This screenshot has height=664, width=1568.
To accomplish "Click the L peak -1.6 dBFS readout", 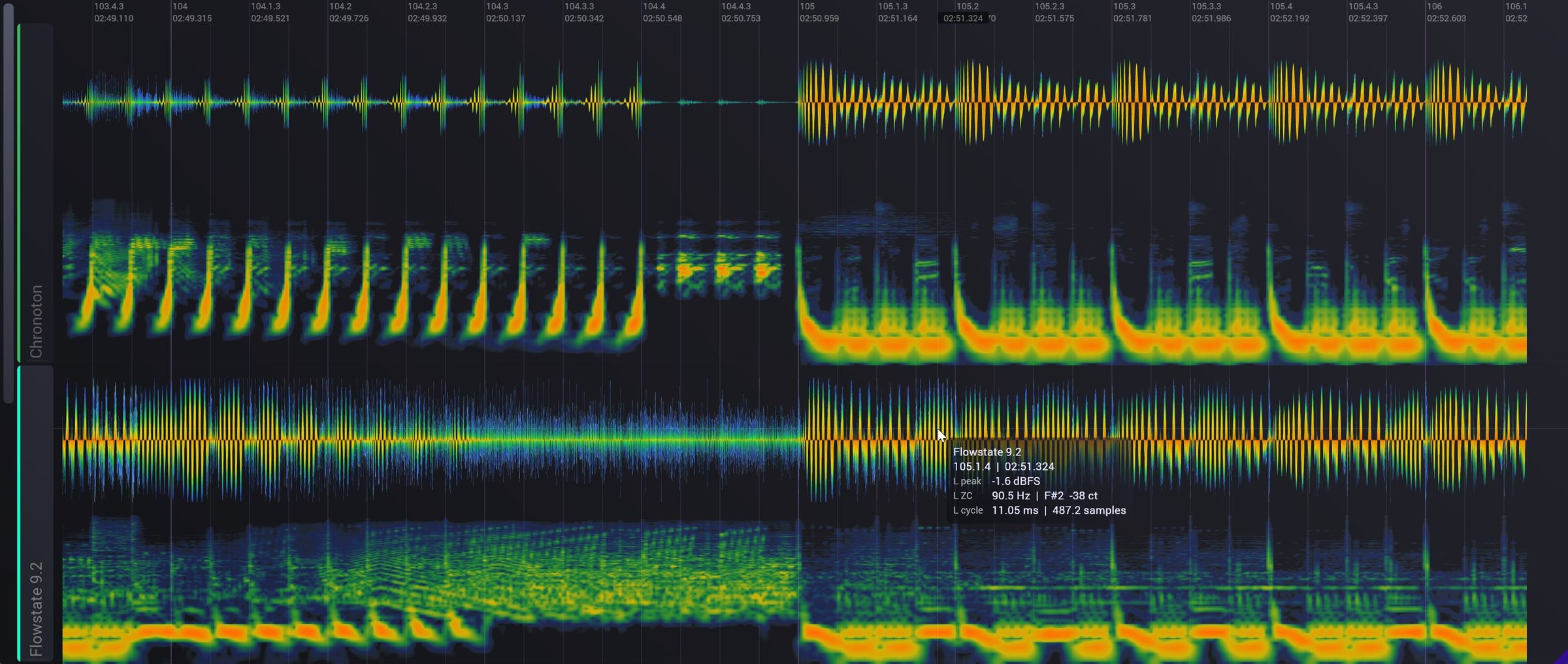I will point(996,481).
